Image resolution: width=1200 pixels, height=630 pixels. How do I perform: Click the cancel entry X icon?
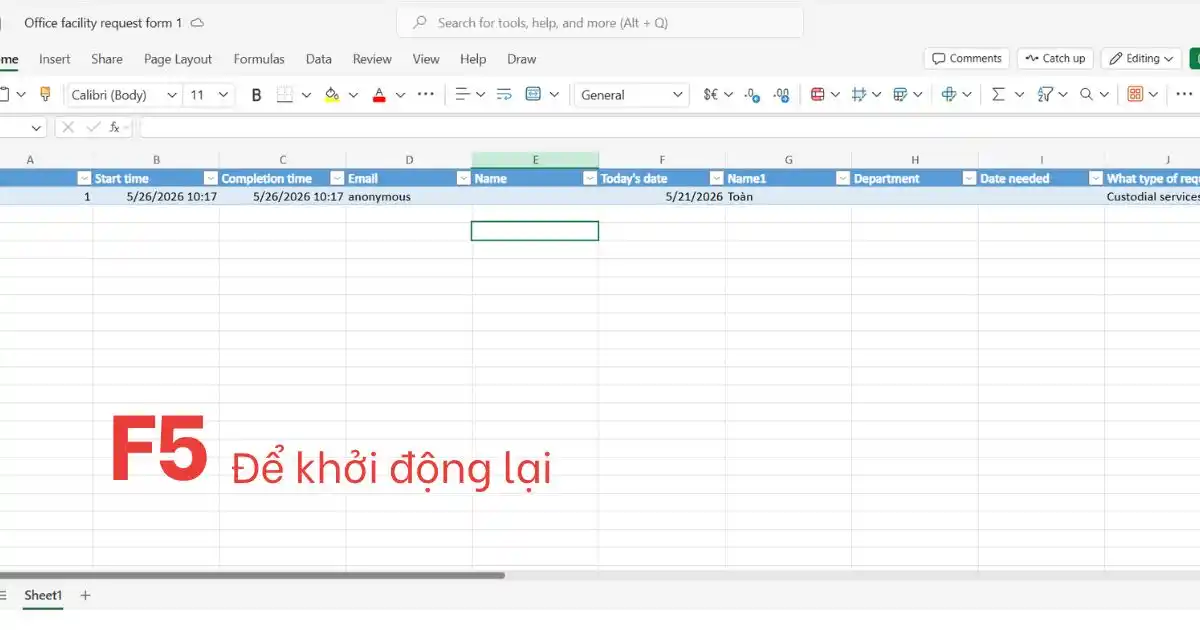pyautogui.click(x=68, y=127)
